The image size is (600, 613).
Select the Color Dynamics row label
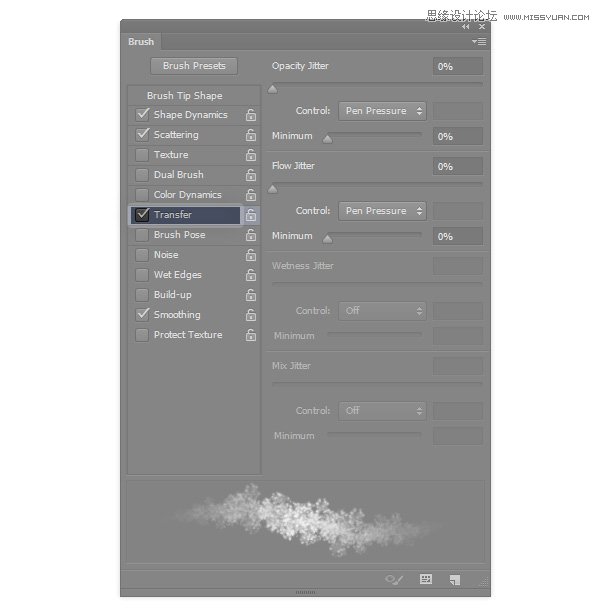point(188,195)
